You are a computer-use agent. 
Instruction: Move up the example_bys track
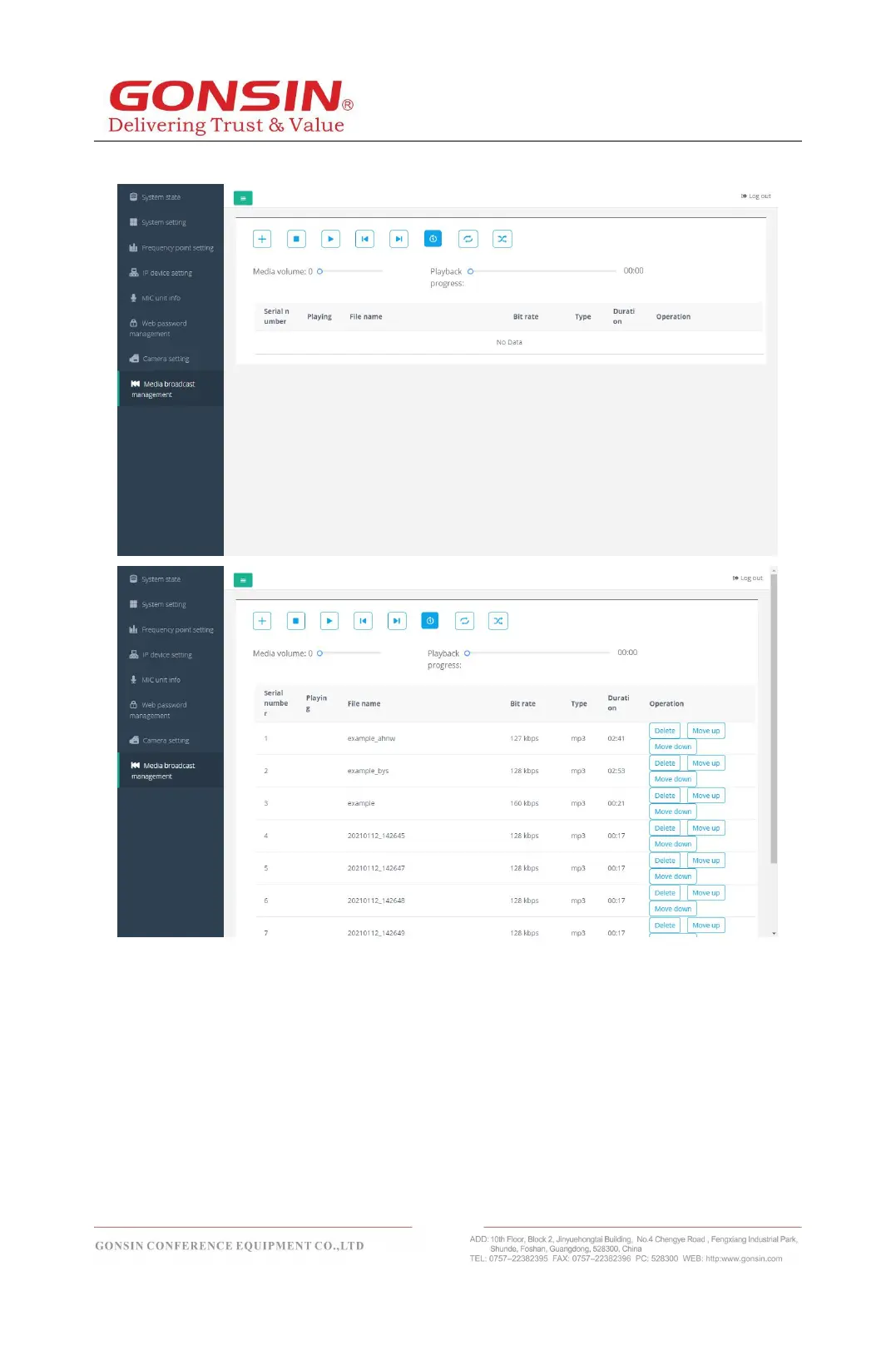[706, 763]
